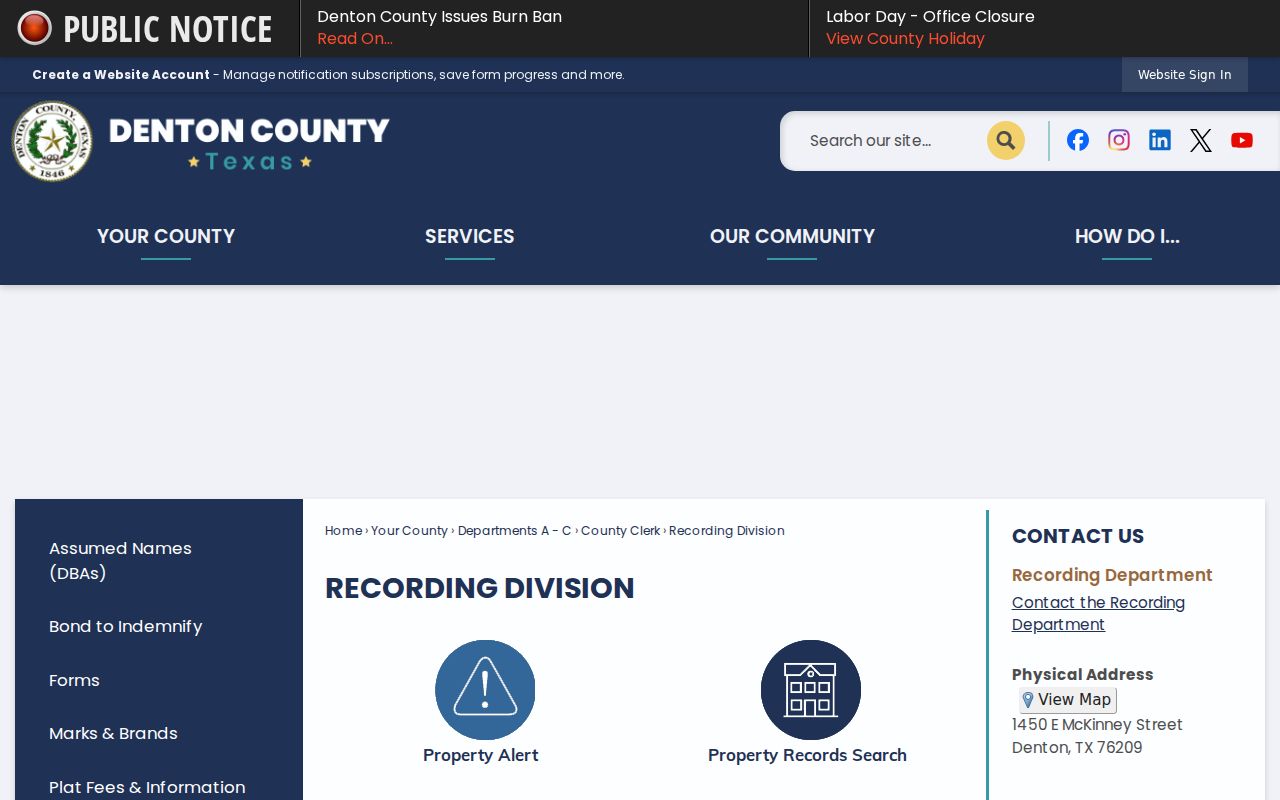Click the Denton County Texas wordmark
This screenshot has height=800, width=1280.
[249, 143]
